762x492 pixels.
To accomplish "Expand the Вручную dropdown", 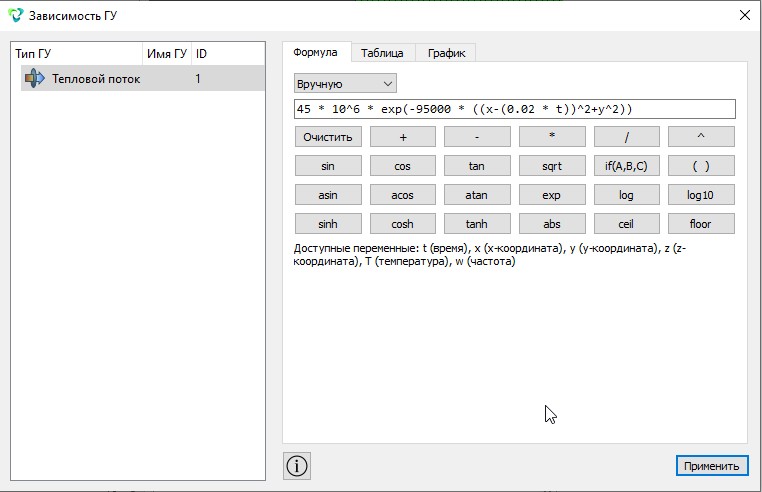I will click(345, 84).
